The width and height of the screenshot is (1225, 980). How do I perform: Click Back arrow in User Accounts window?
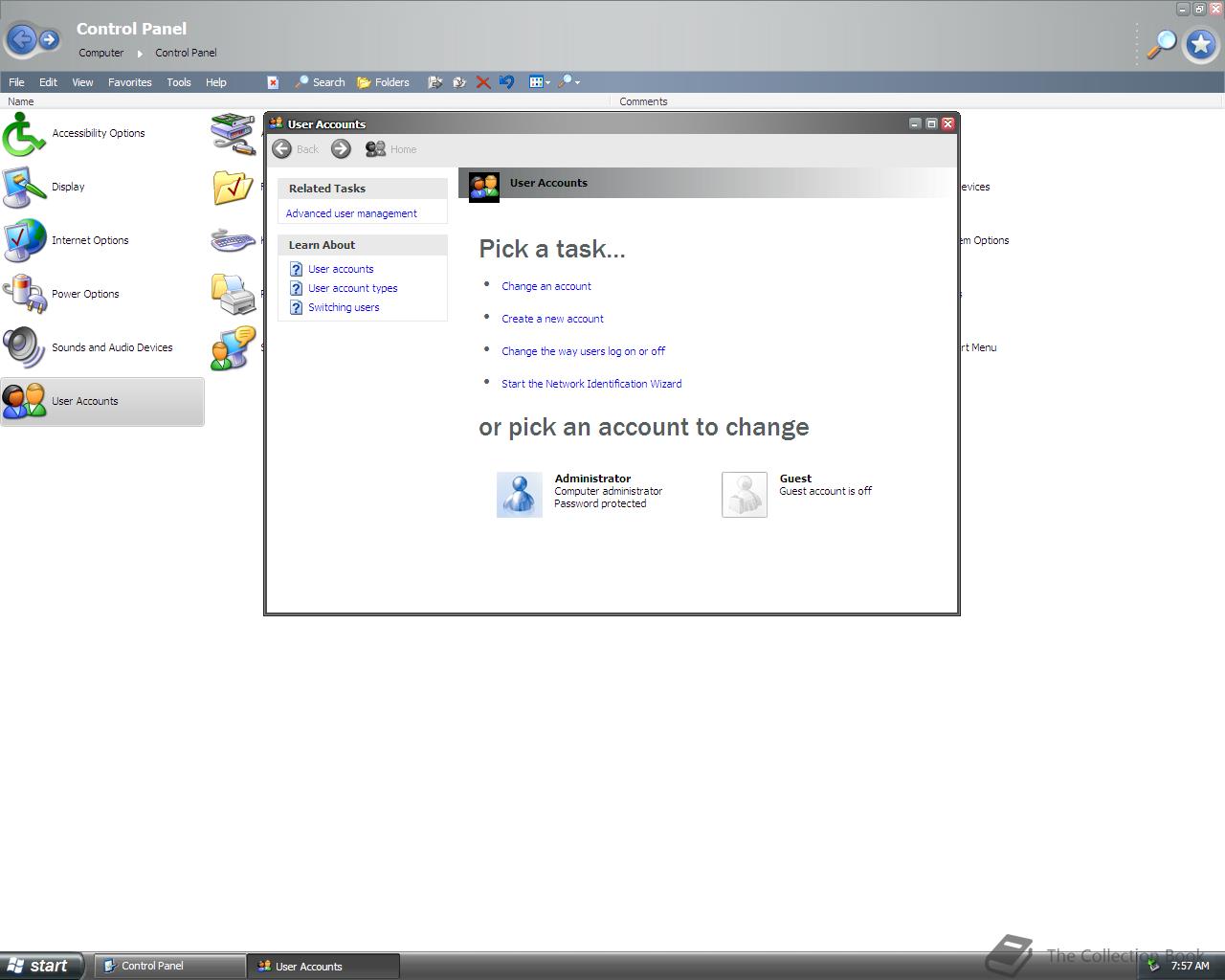pyautogui.click(x=281, y=148)
